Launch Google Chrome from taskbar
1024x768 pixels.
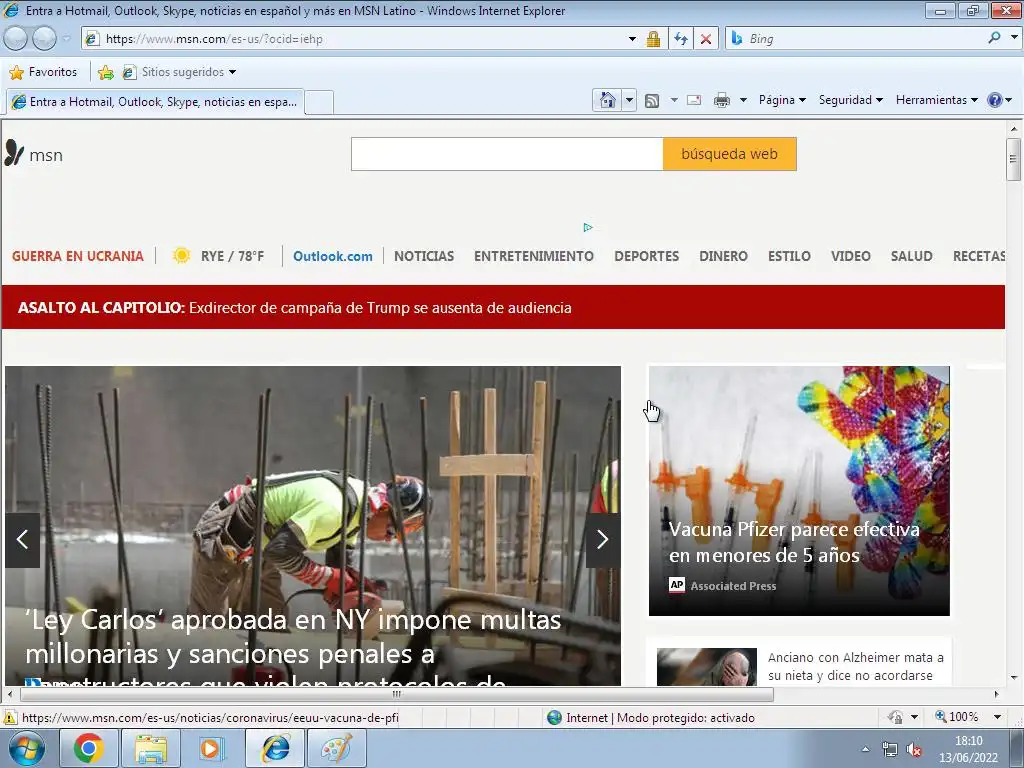89,748
